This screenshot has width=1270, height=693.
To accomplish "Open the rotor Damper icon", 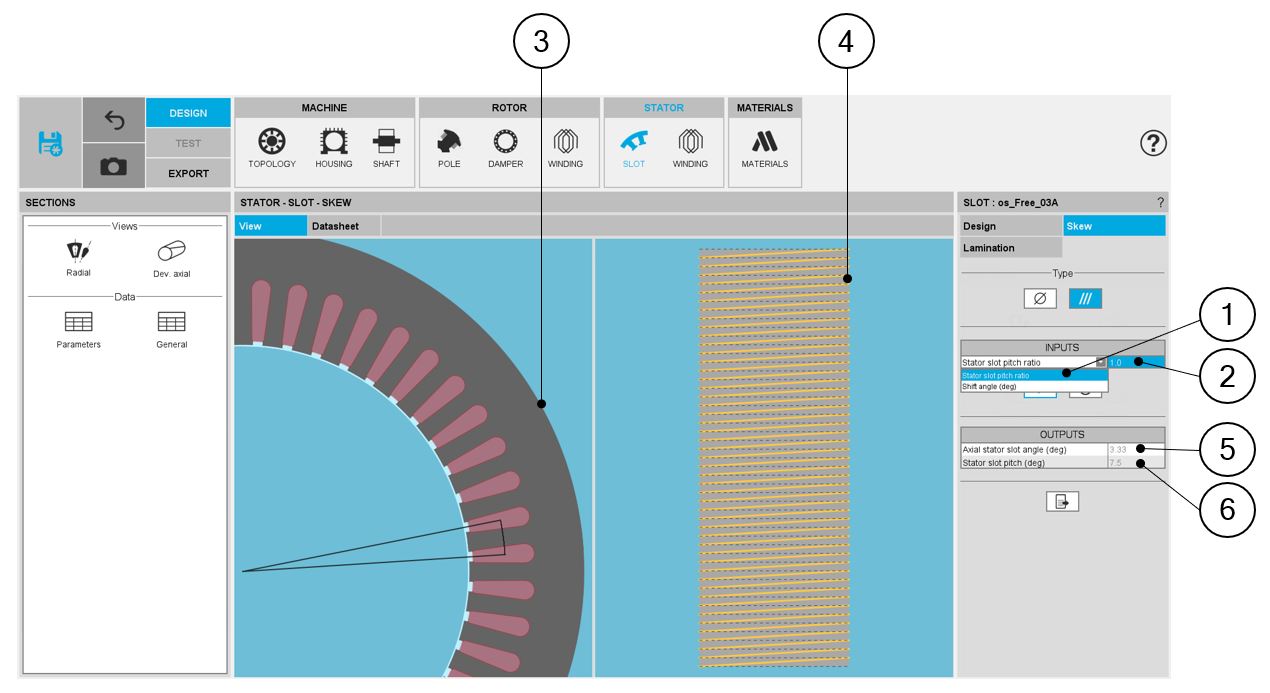I will click(x=505, y=147).
